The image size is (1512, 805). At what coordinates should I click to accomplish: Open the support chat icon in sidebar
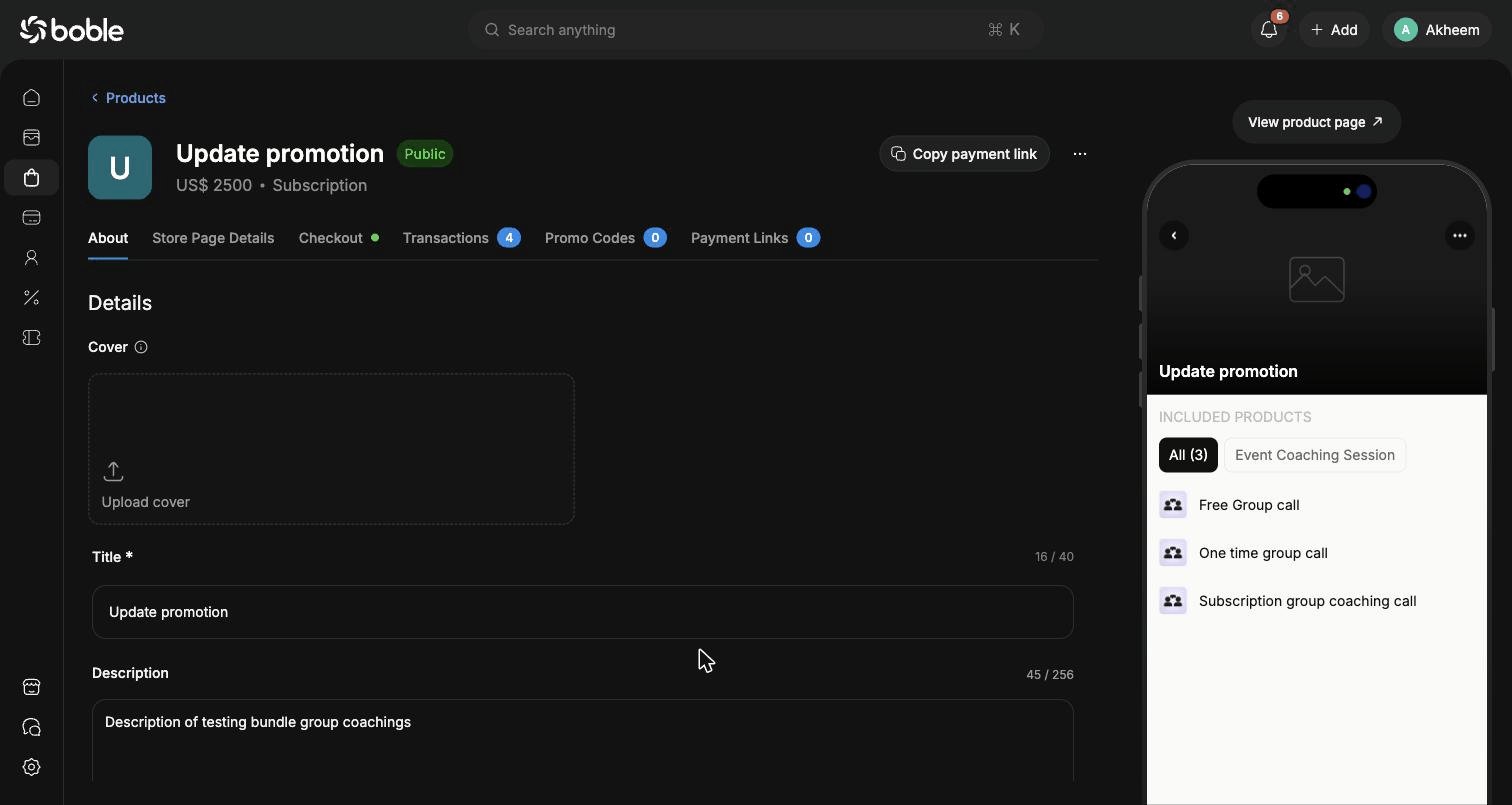31,727
